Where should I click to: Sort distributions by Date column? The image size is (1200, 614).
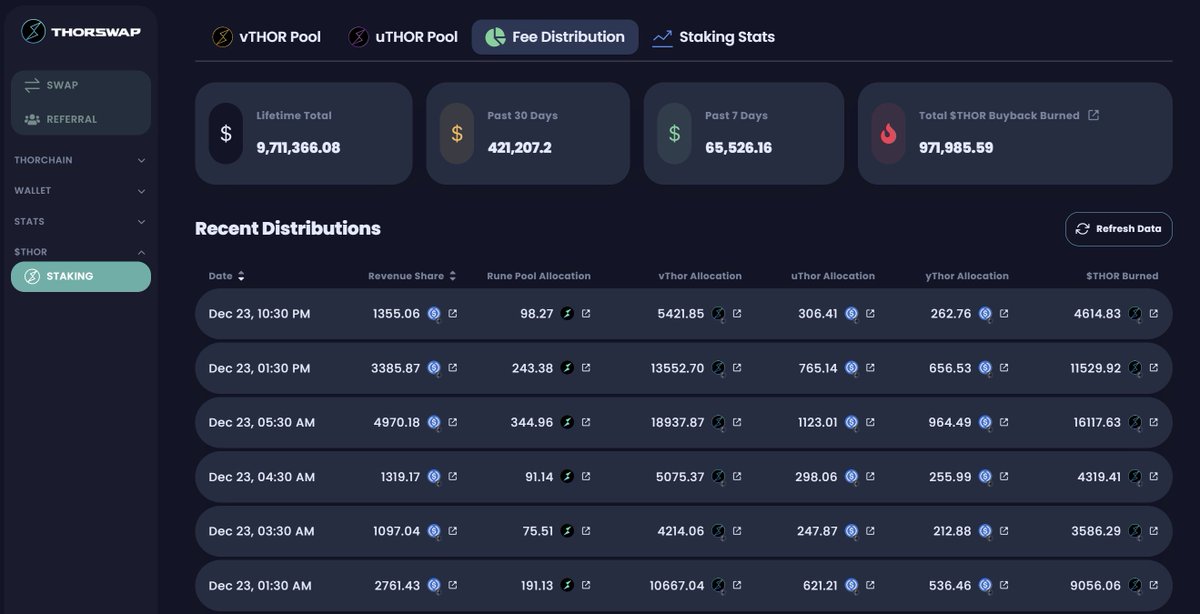point(227,276)
